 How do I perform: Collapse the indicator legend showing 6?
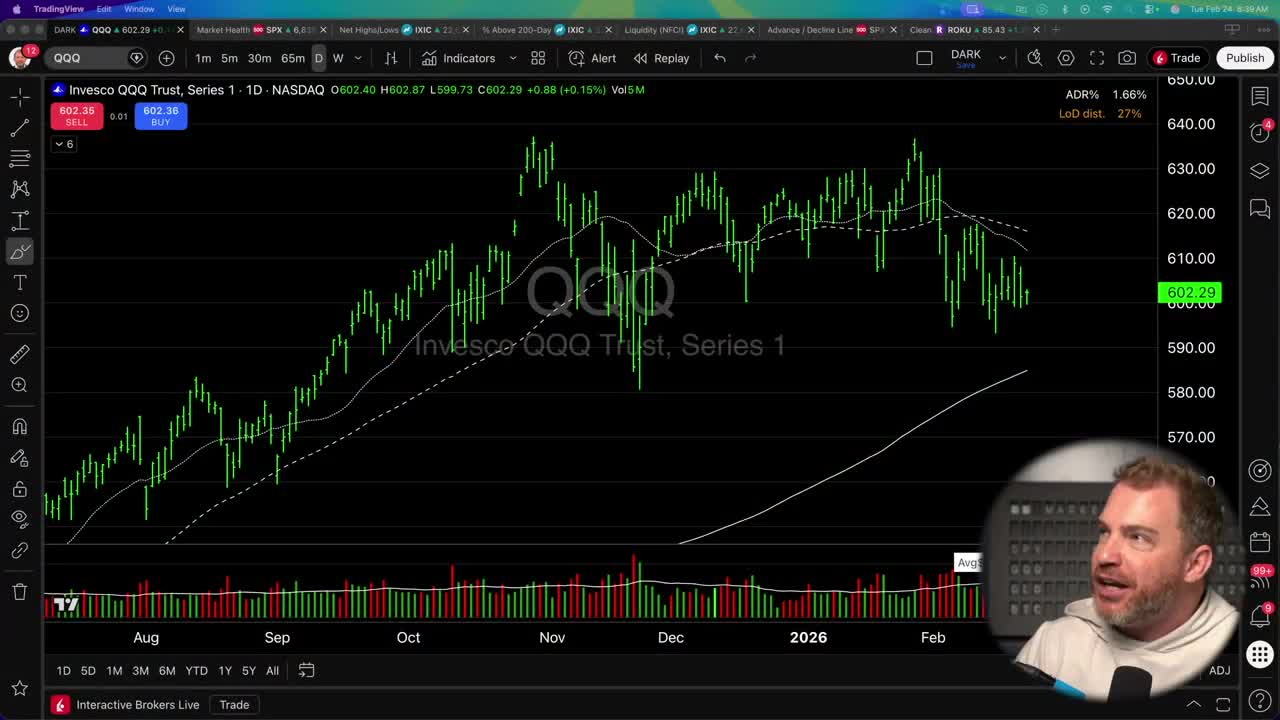point(64,144)
